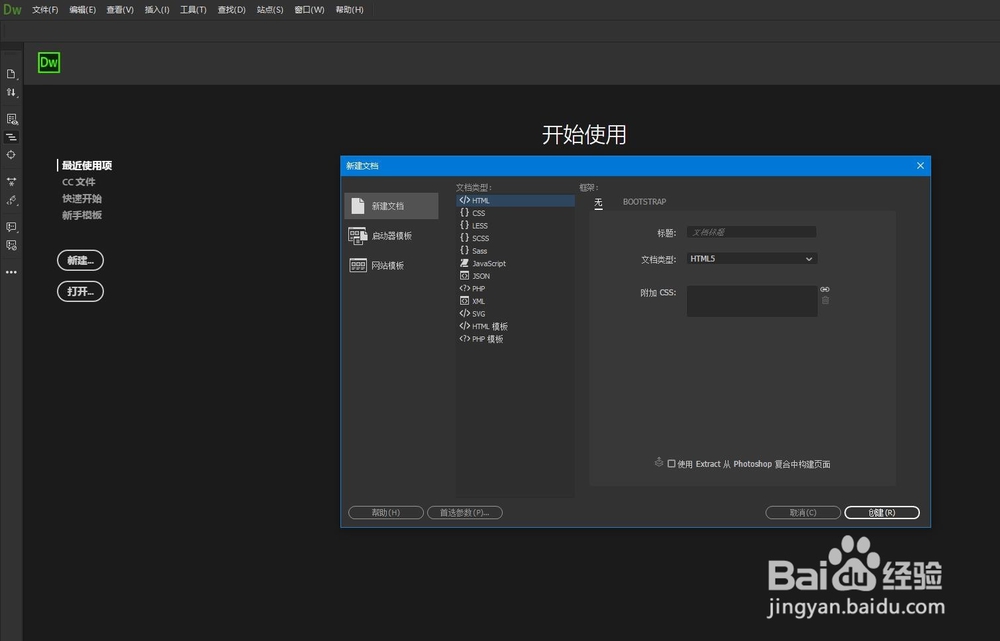1000x641 pixels.
Task: Click the 首选参数(P) button
Action: click(464, 512)
